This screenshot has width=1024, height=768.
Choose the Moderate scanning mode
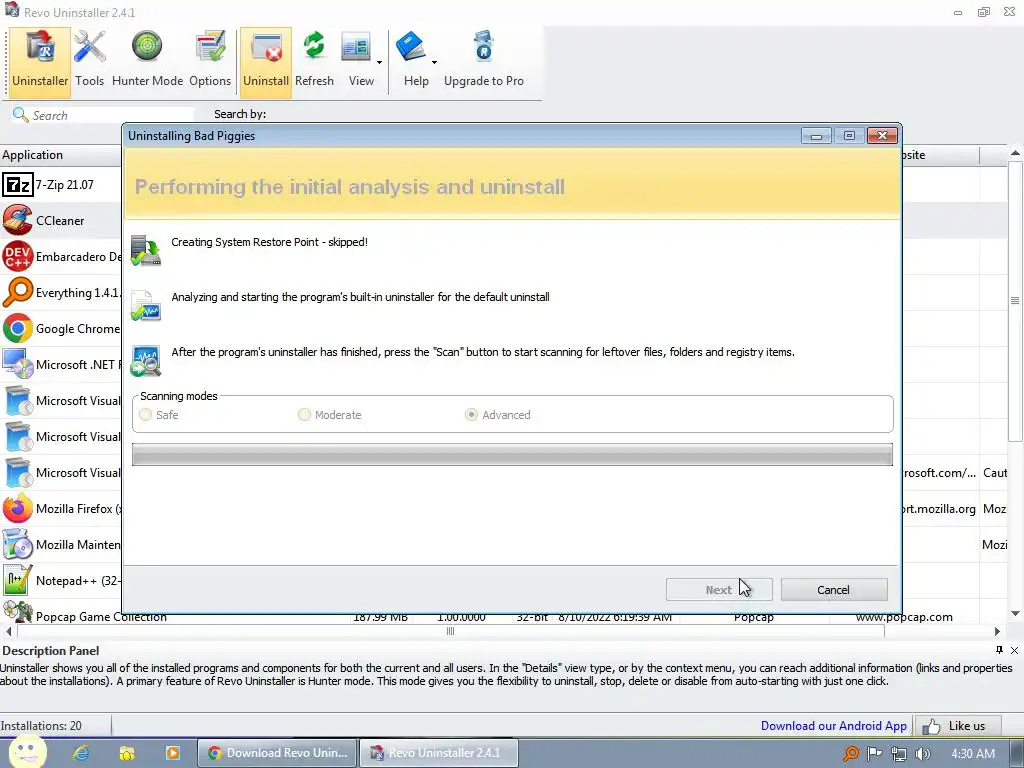[x=304, y=415]
